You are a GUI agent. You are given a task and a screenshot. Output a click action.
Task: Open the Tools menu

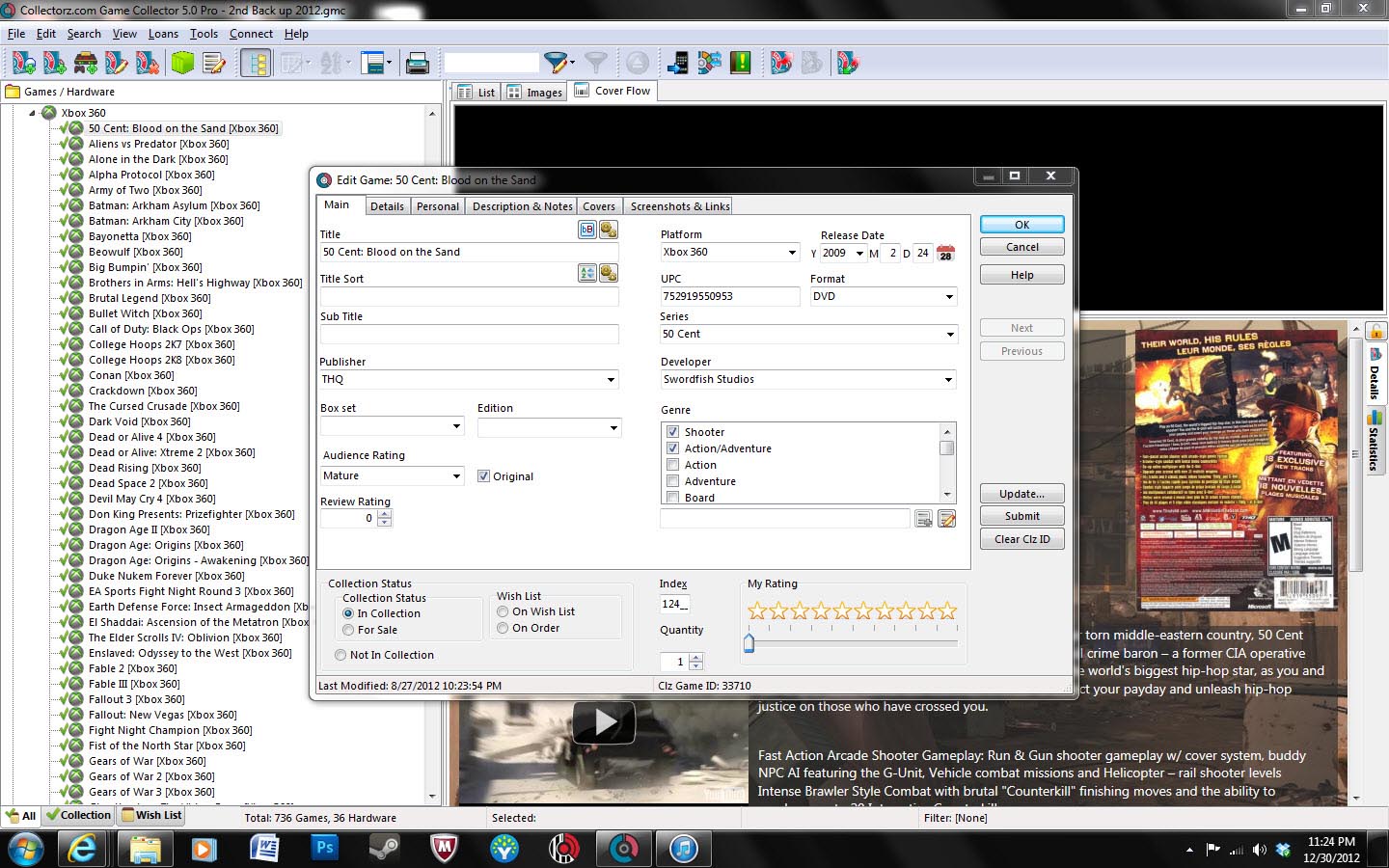(204, 34)
